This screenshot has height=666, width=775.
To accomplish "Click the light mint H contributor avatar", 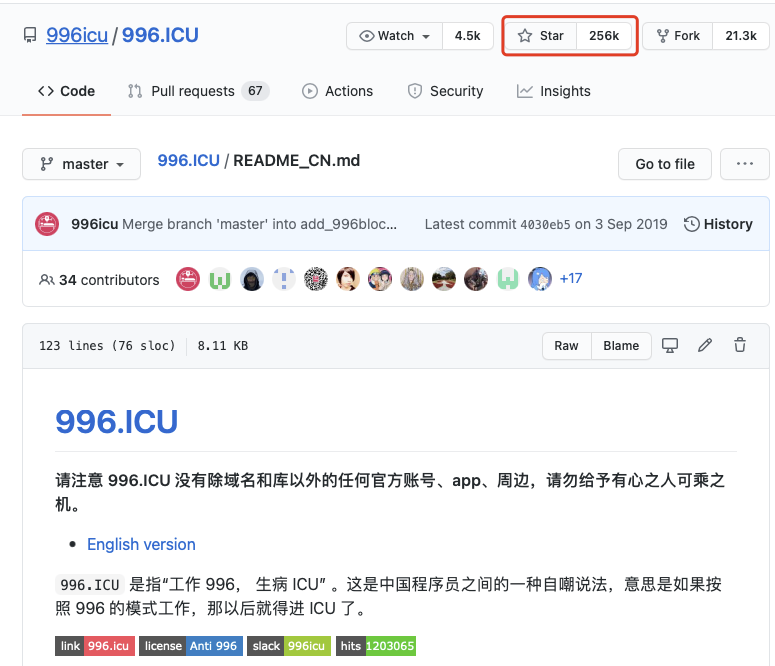I will pyautogui.click(x=508, y=279).
